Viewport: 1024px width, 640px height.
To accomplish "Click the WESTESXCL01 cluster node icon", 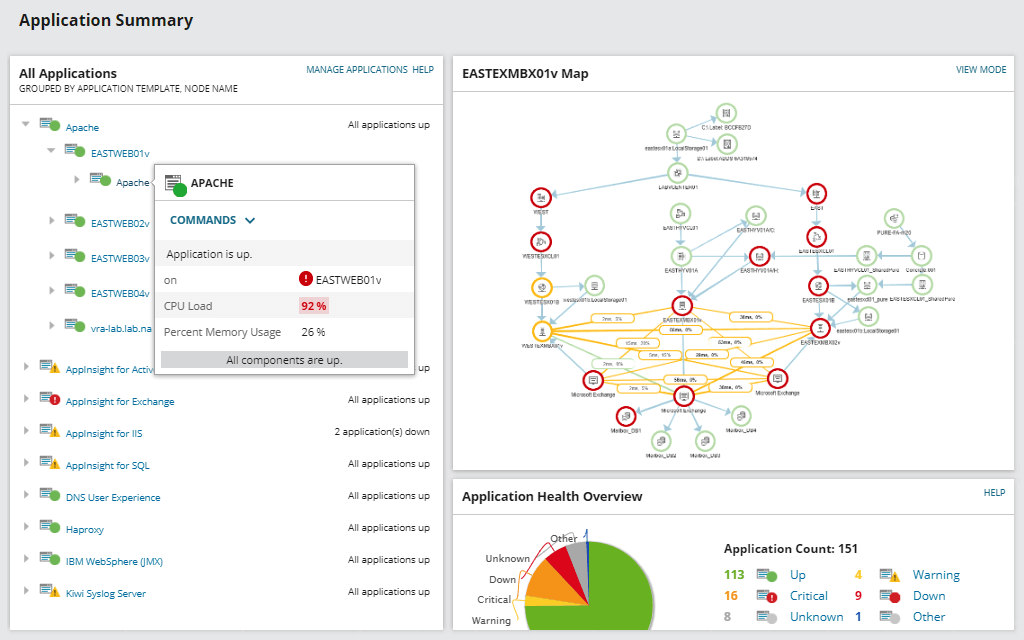I will (x=541, y=241).
